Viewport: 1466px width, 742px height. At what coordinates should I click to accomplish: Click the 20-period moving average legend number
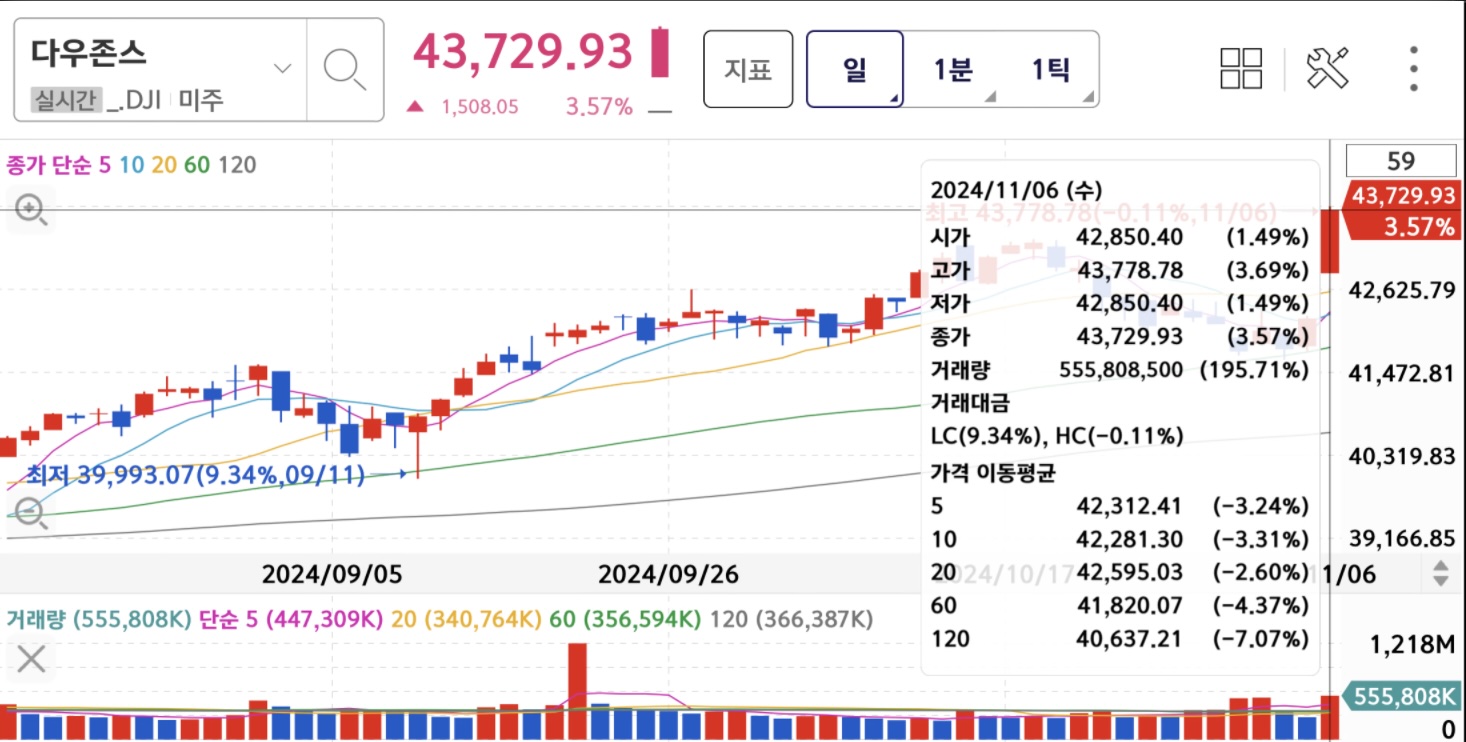[x=164, y=165]
